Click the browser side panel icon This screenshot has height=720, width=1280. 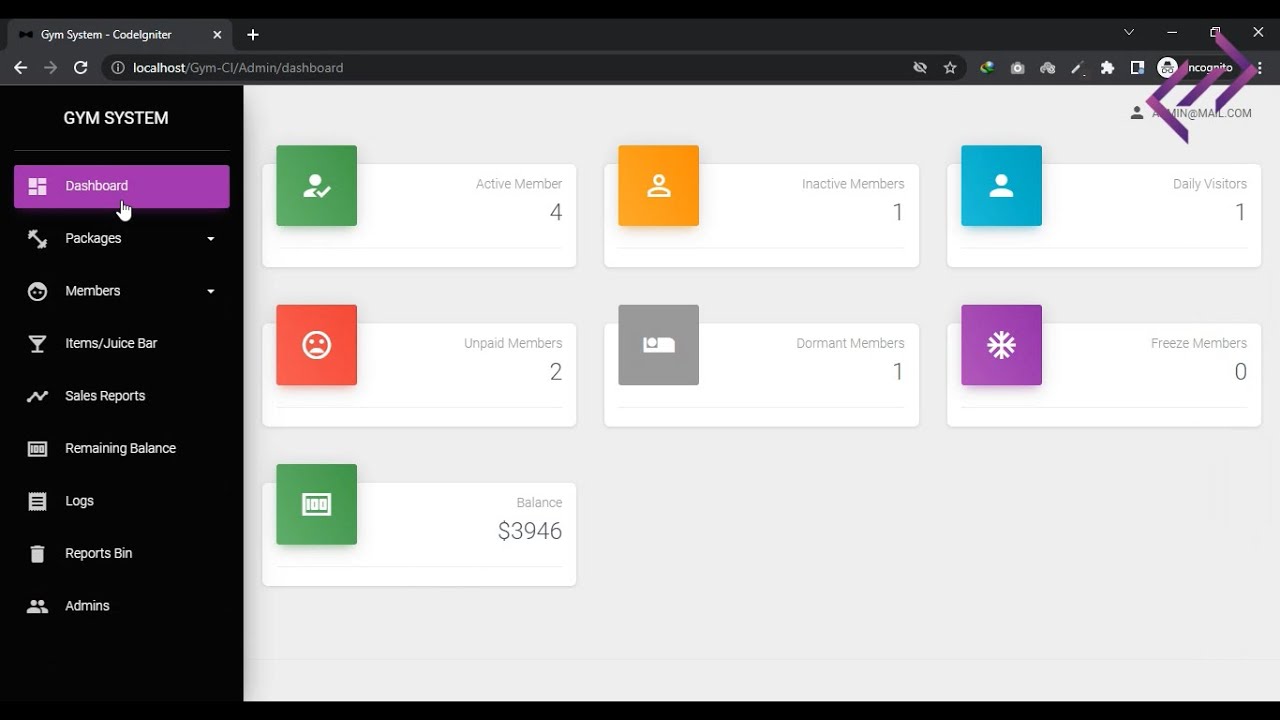[1137, 68]
